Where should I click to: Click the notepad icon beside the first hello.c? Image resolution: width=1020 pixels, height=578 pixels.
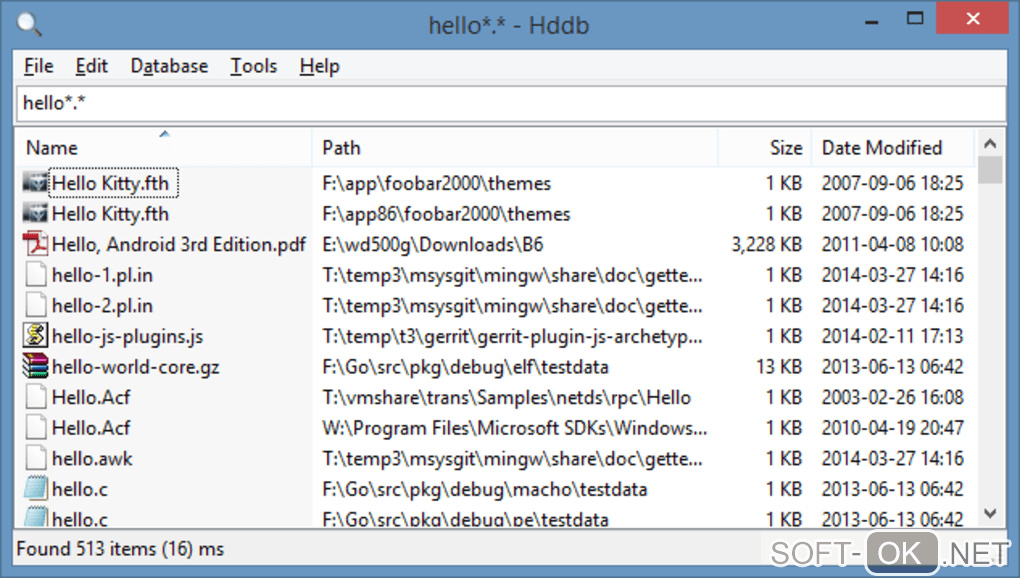[x=36, y=489]
